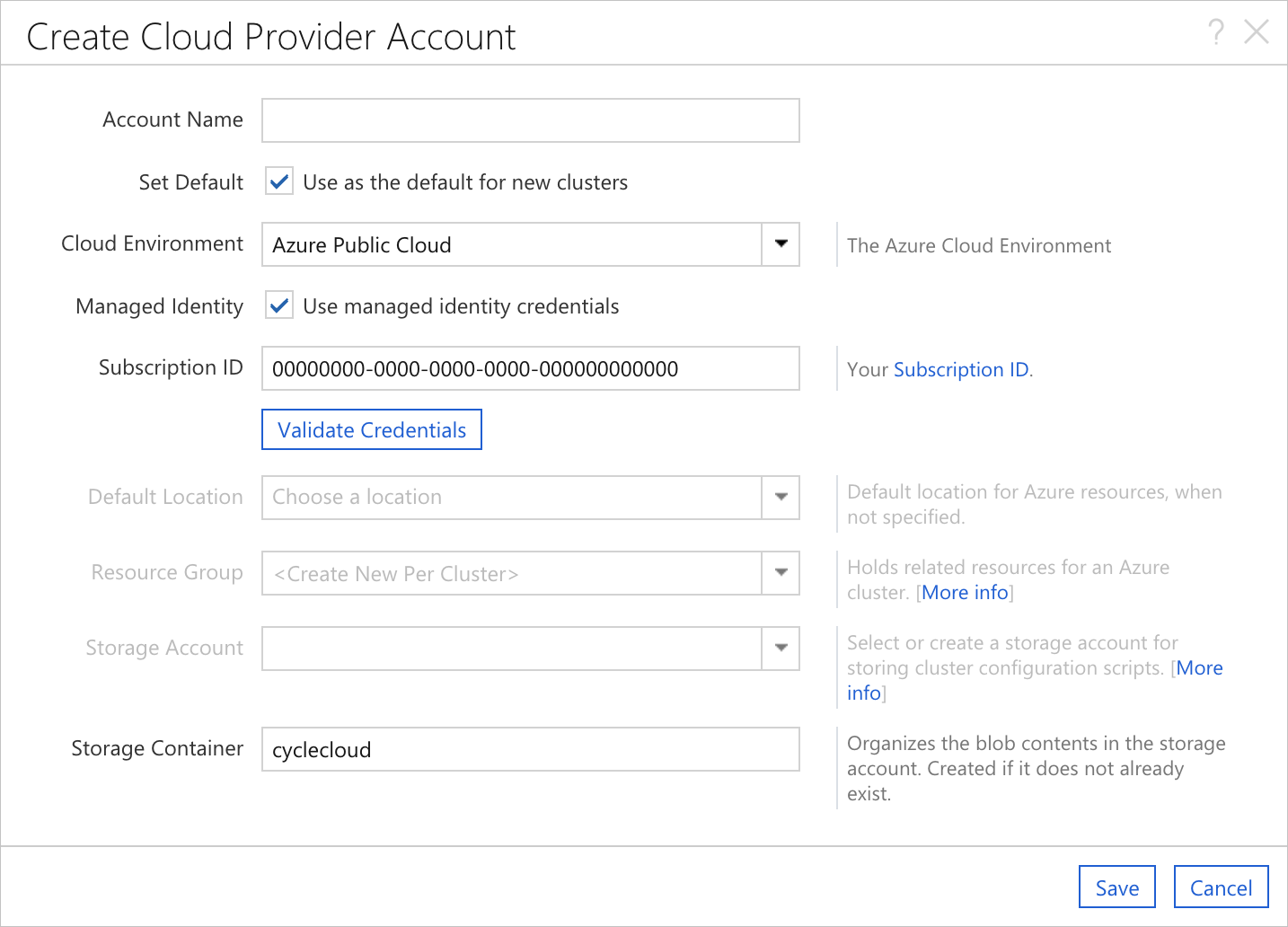The width and height of the screenshot is (1288, 927).
Task: Open the Subscription ID help link
Action: (960, 369)
